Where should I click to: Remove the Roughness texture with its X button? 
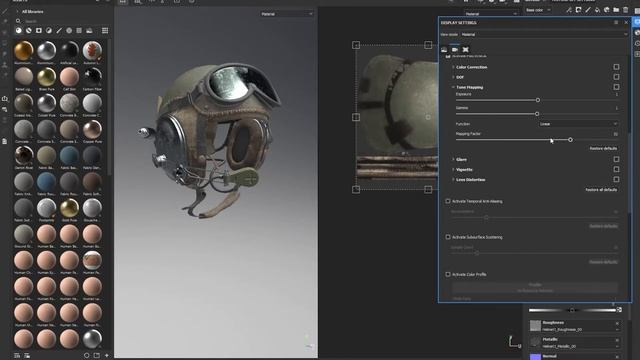point(617,323)
